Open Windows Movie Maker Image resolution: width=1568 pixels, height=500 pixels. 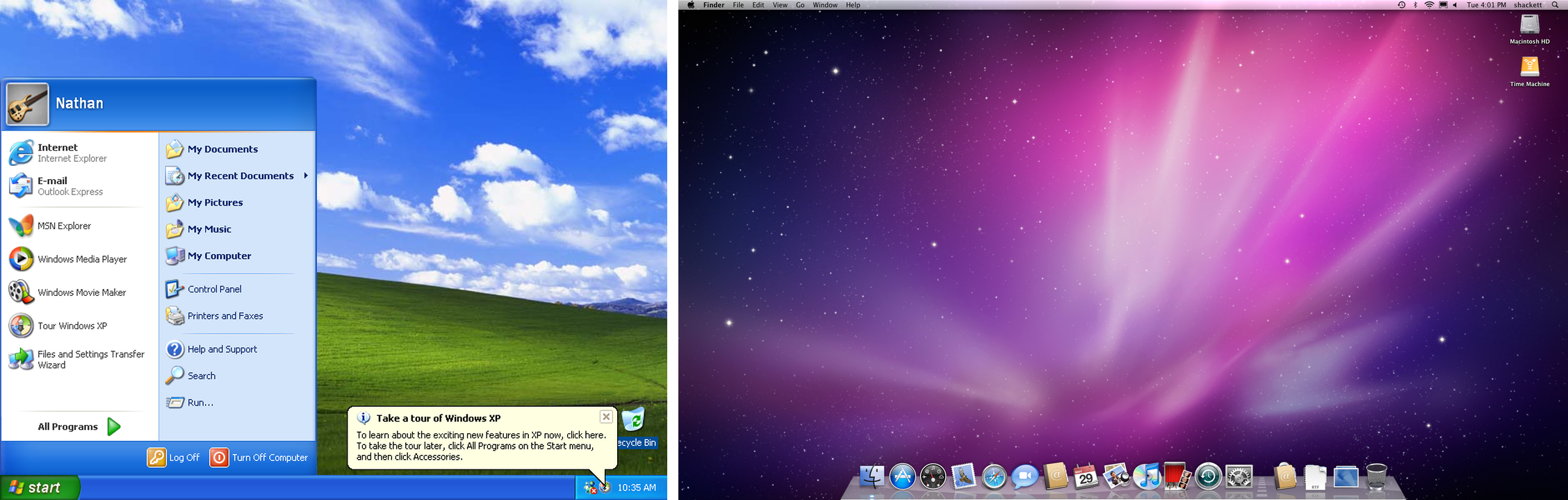(x=79, y=292)
